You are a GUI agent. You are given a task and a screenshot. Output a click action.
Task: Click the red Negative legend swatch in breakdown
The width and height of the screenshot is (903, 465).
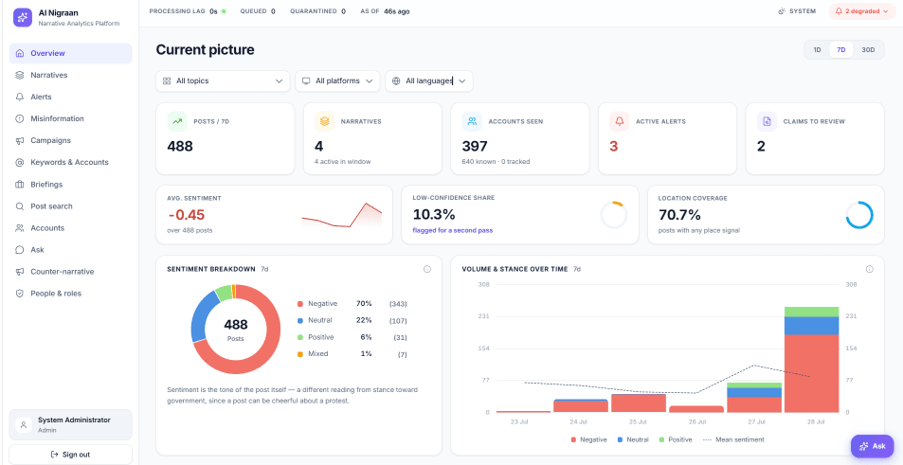coord(300,304)
